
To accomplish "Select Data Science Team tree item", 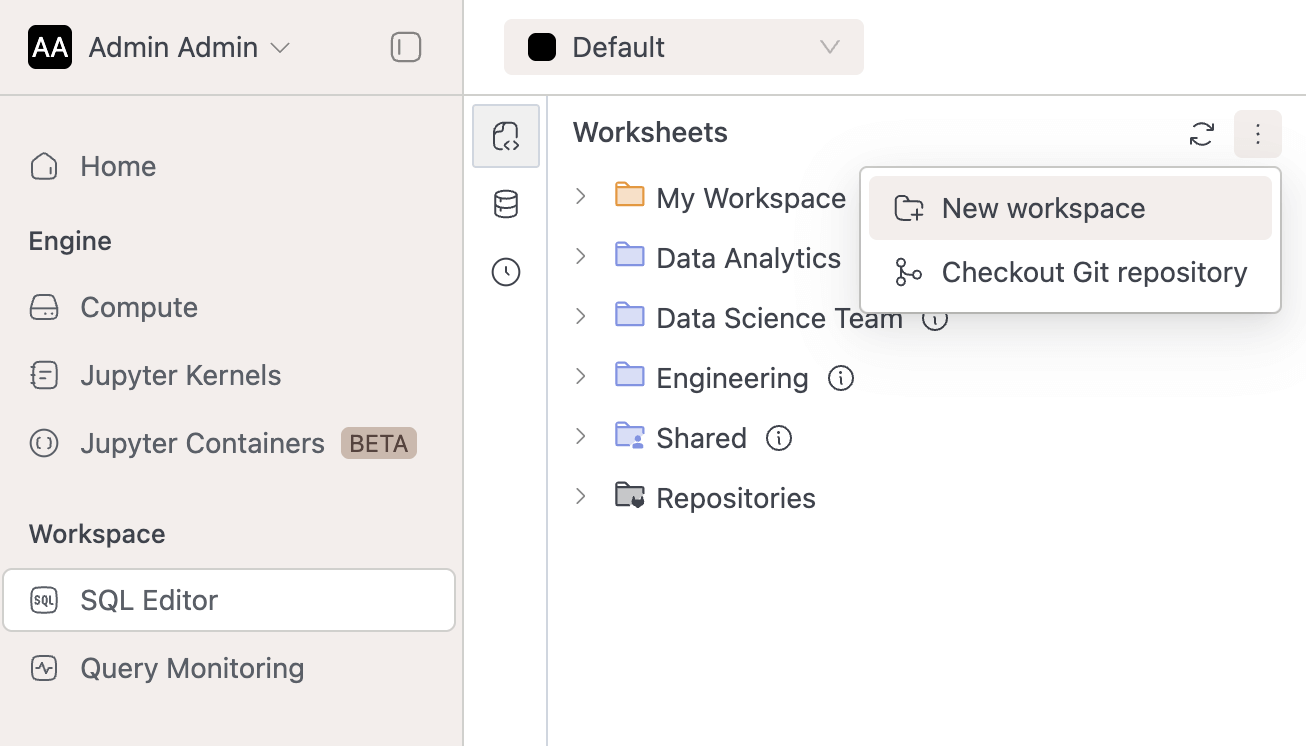I will pyautogui.click(x=779, y=318).
